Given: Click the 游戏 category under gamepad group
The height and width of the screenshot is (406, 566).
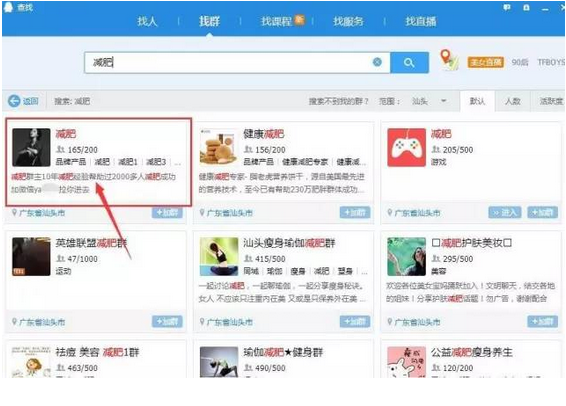Looking at the screenshot, I should (439, 162).
